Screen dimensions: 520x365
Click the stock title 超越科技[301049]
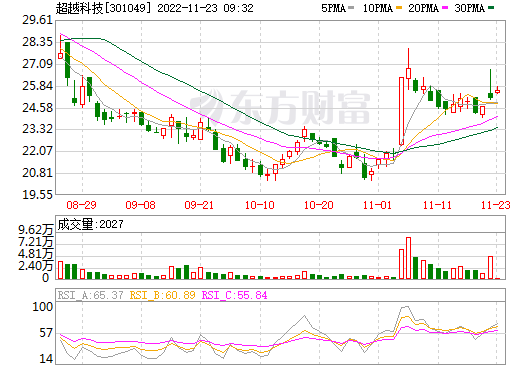(x=104, y=8)
